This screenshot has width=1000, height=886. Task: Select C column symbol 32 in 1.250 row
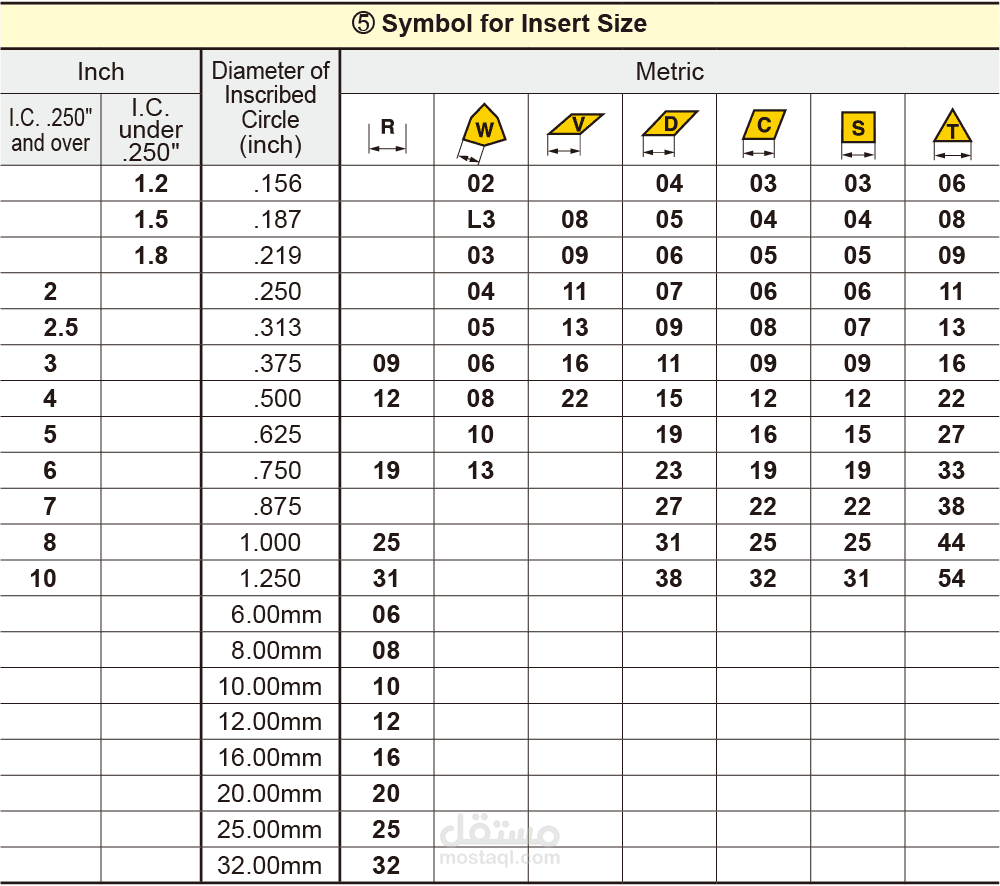point(763,579)
